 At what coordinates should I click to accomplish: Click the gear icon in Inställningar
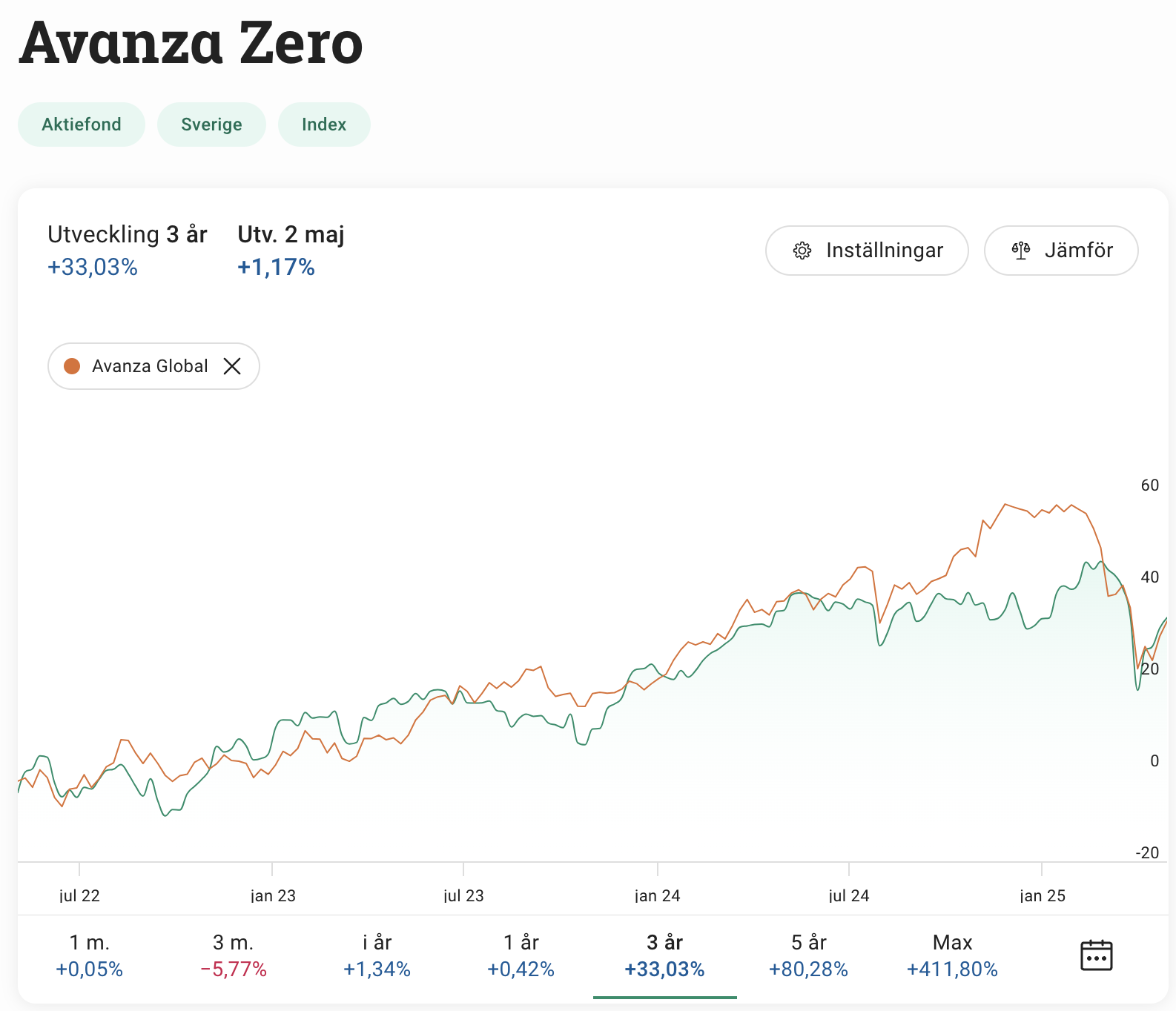(802, 251)
